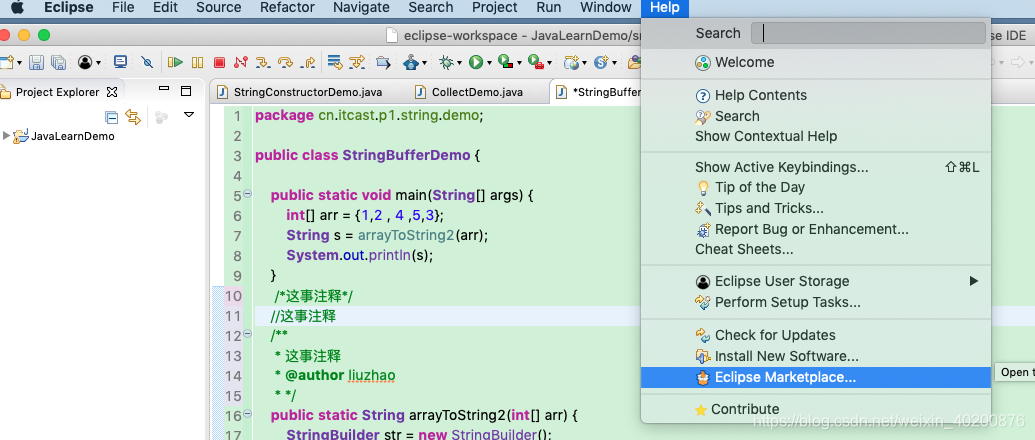
Task: Open a terminal with the monitor icon
Action: (x=120, y=62)
